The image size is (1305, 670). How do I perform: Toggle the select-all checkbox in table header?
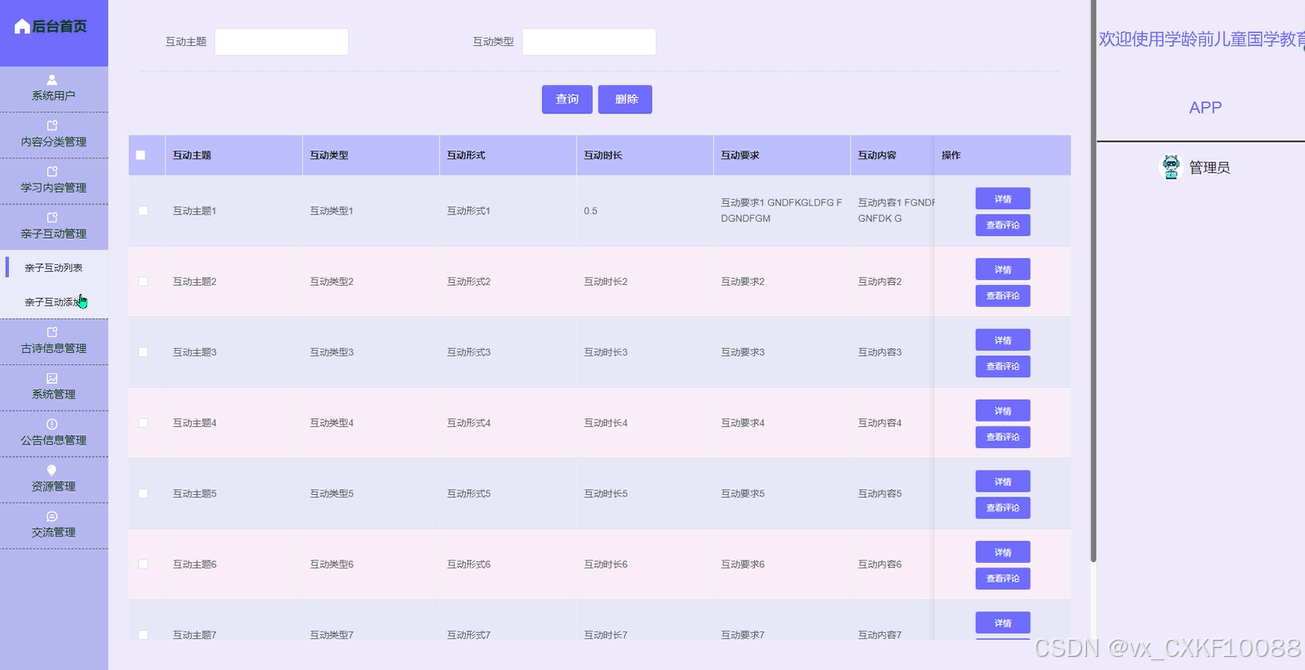(x=140, y=155)
